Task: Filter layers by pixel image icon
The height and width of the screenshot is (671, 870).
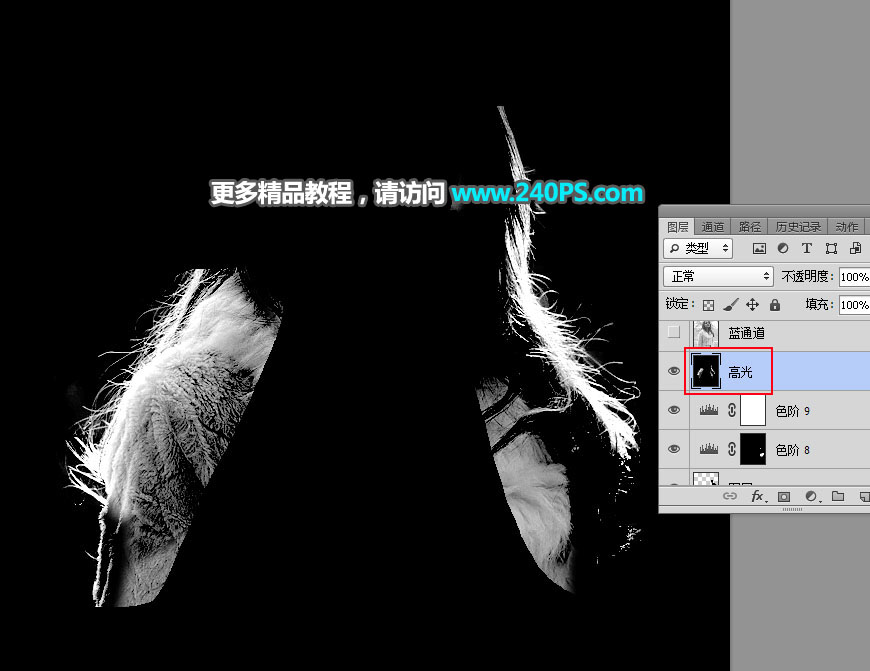Action: [x=759, y=249]
